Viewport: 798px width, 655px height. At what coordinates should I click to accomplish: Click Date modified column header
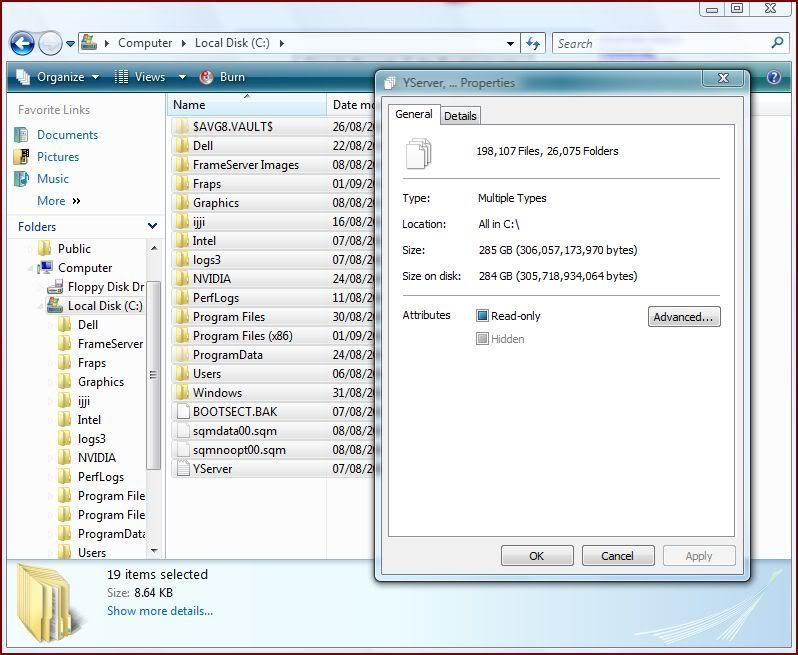352,105
